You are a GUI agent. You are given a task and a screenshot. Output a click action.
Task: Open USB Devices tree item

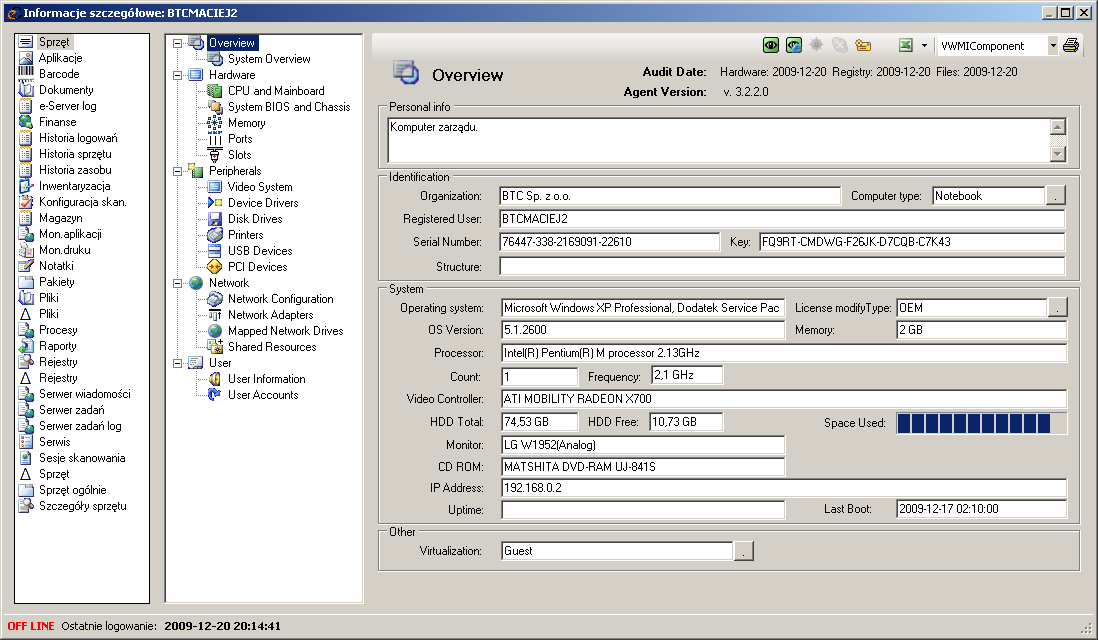260,251
